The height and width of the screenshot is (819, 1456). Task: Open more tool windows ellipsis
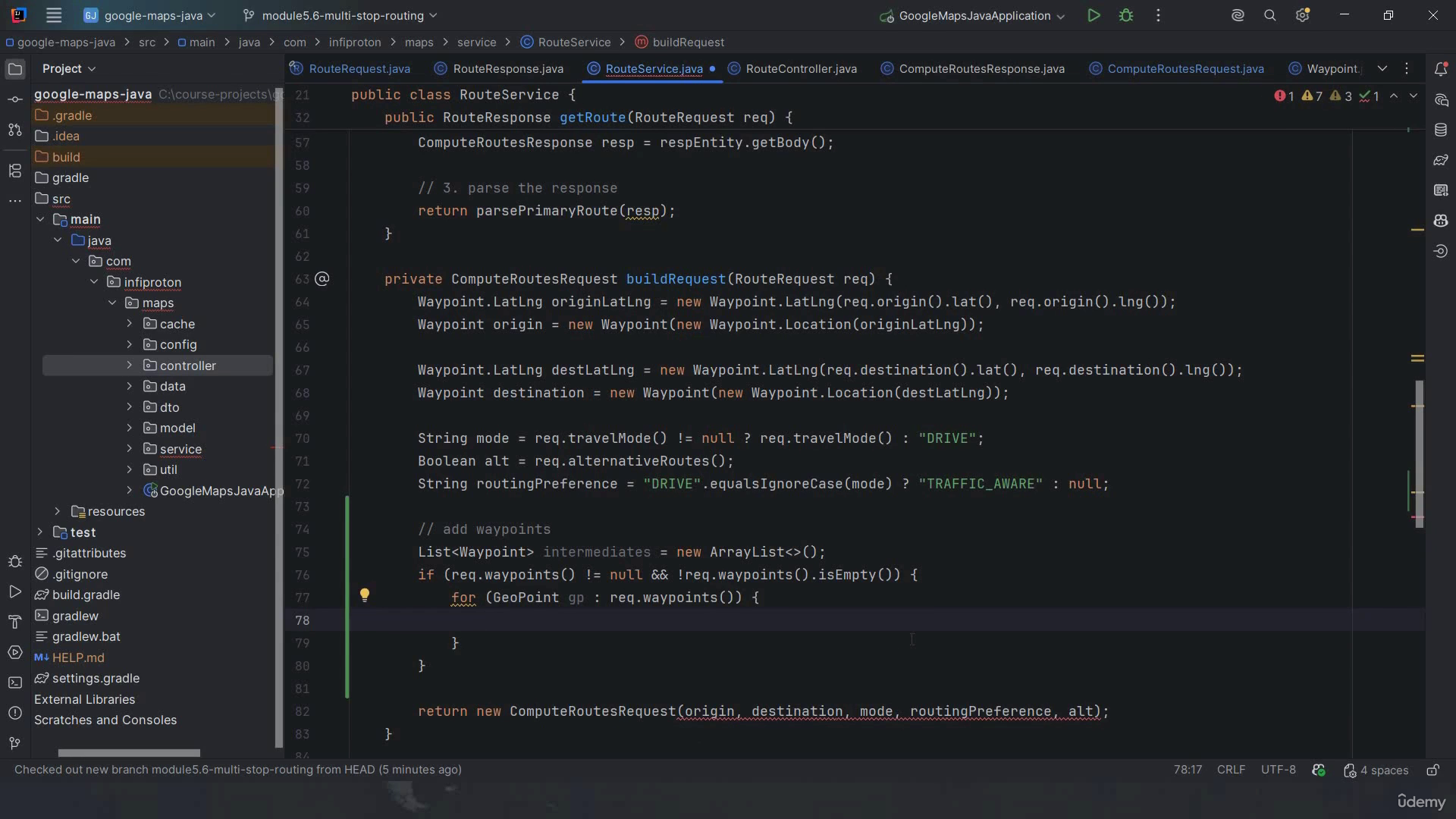[x=14, y=201]
